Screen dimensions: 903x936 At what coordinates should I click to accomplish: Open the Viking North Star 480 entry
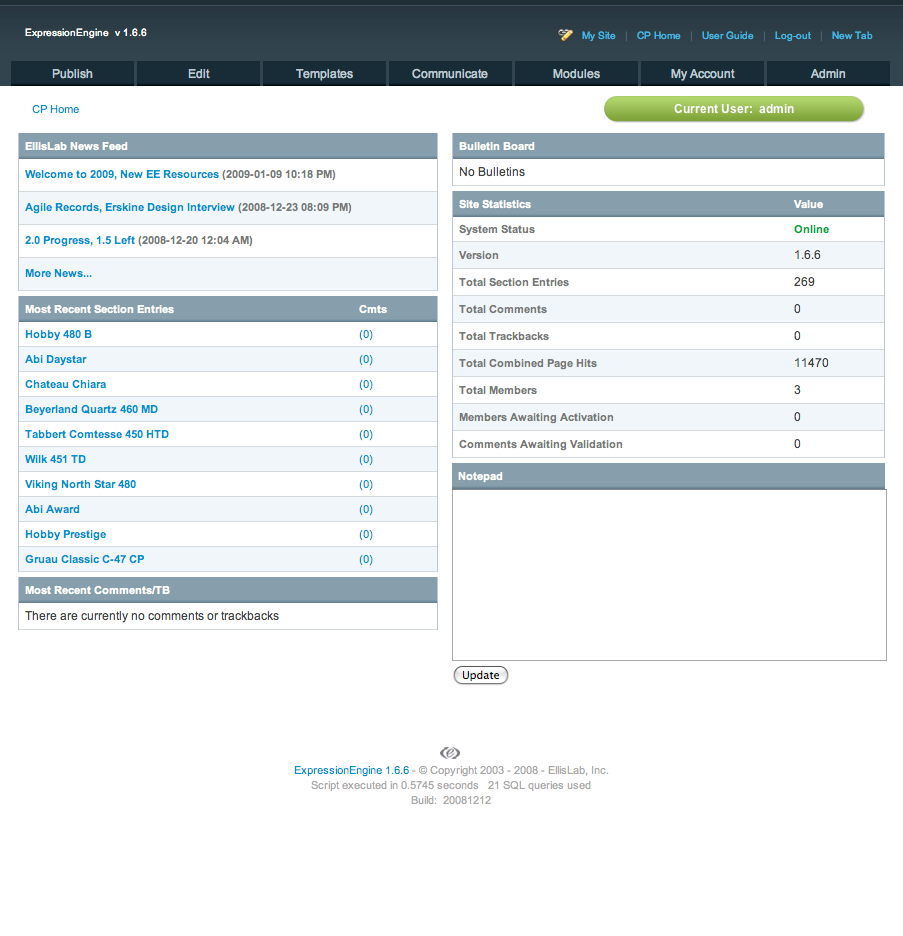click(81, 484)
